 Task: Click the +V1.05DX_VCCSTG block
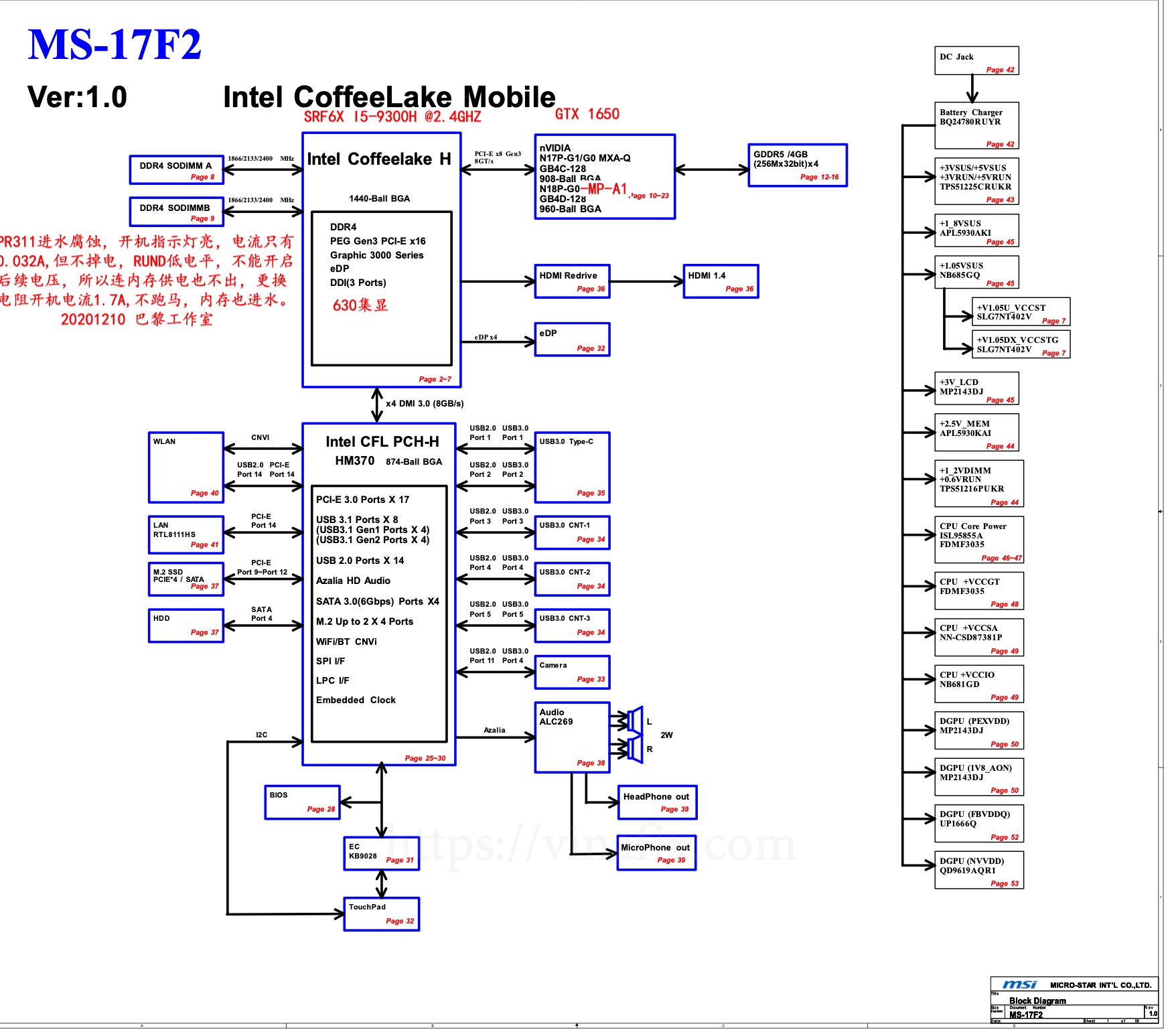1021,344
